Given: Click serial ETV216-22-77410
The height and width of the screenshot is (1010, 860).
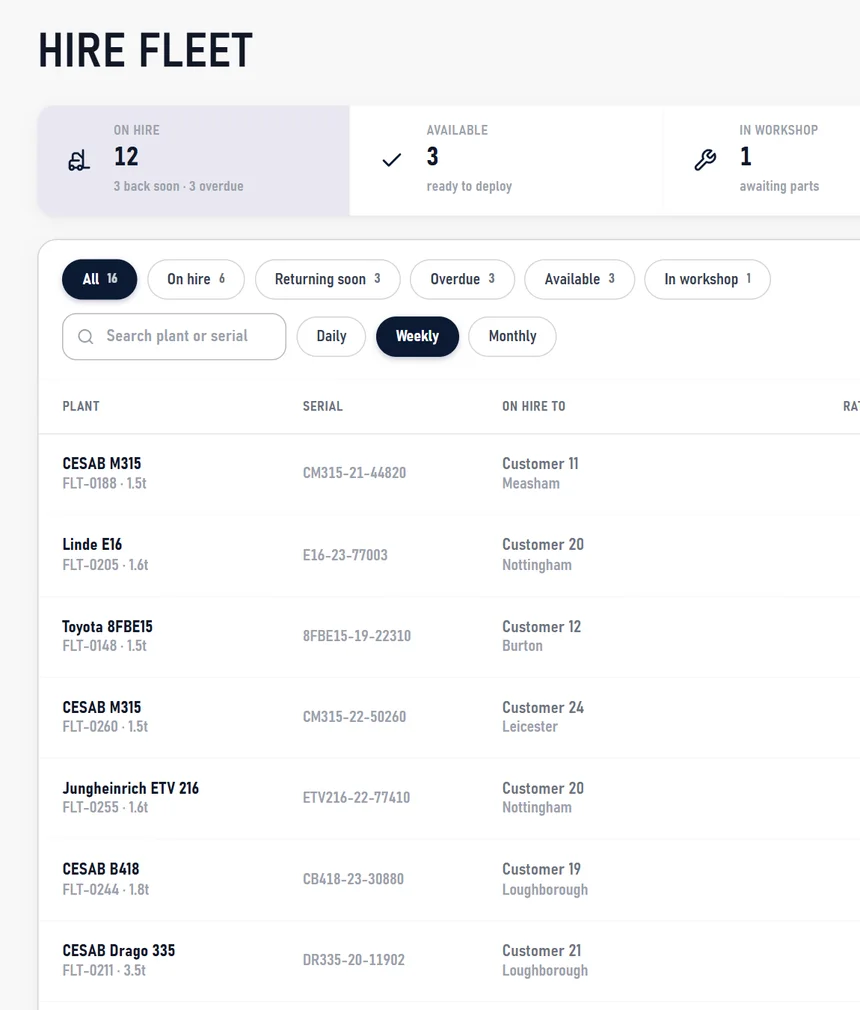Looking at the screenshot, I should 356,798.
